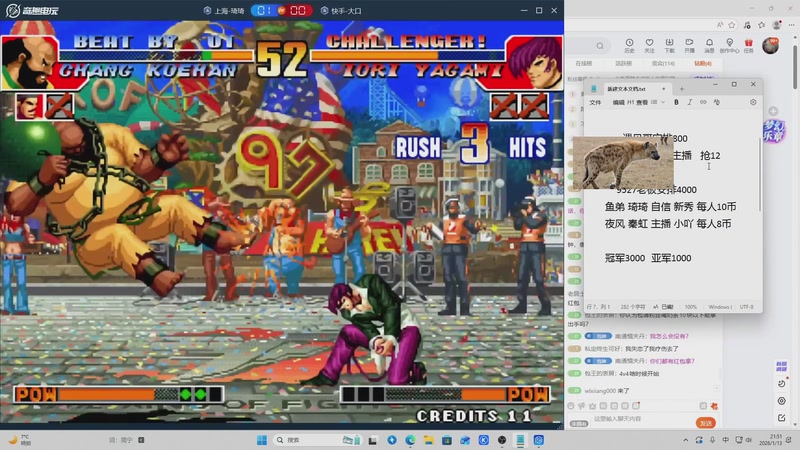Click the magnifier in the Kuaishou search box
Image resolution: width=800 pixels, height=450 pixels.
(x=600, y=46)
